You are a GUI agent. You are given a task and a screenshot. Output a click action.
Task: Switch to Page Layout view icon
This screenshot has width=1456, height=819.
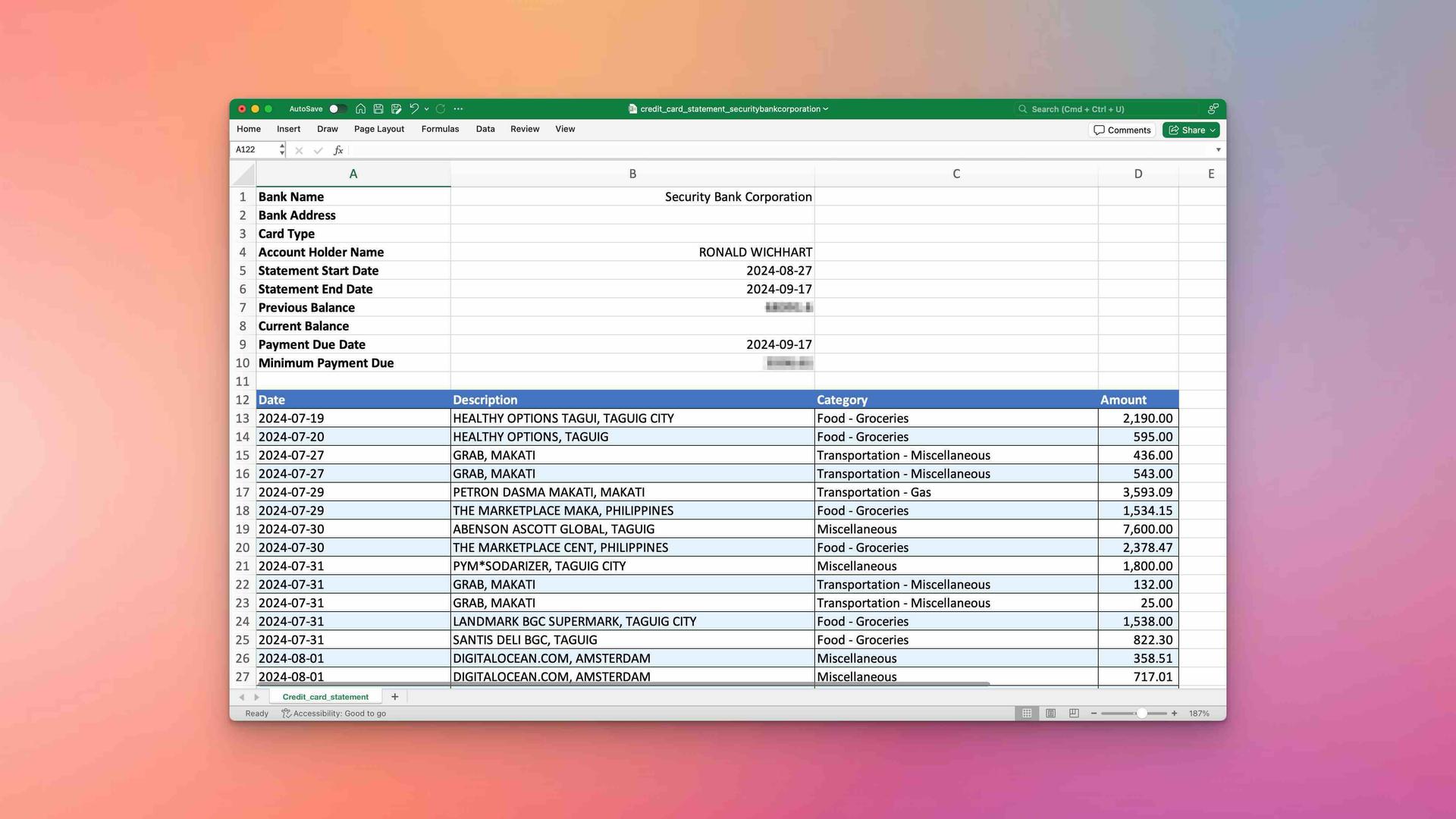[x=1050, y=714]
